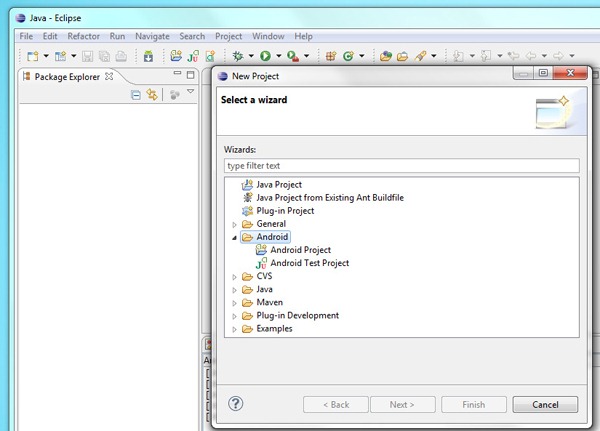Open the Edit menu
600x431 pixels.
pos(50,36)
